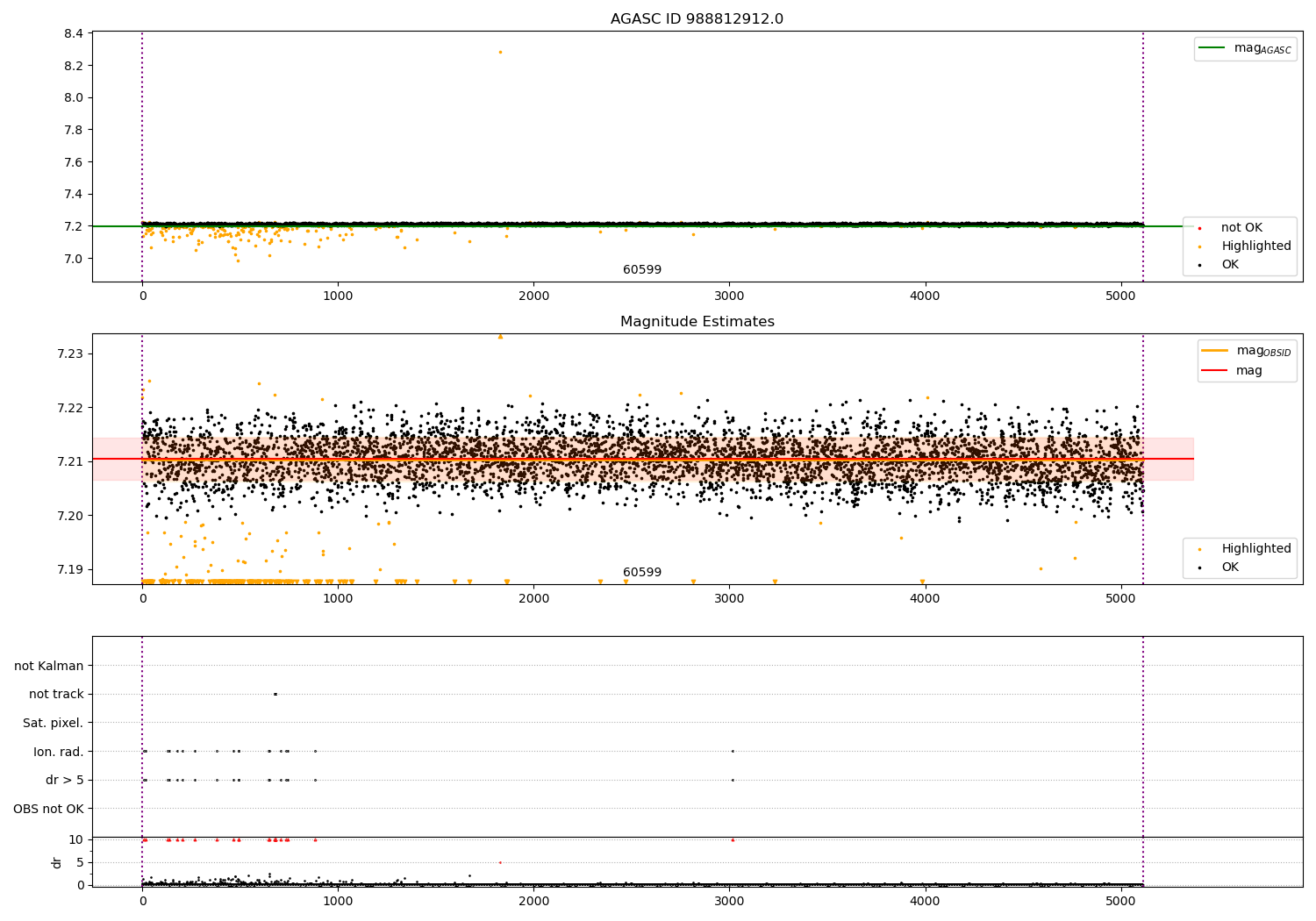Viewport: 1316px width, 921px height.
Task: Click orange line sample next to mag OBSID legend
Action: click(x=1215, y=351)
